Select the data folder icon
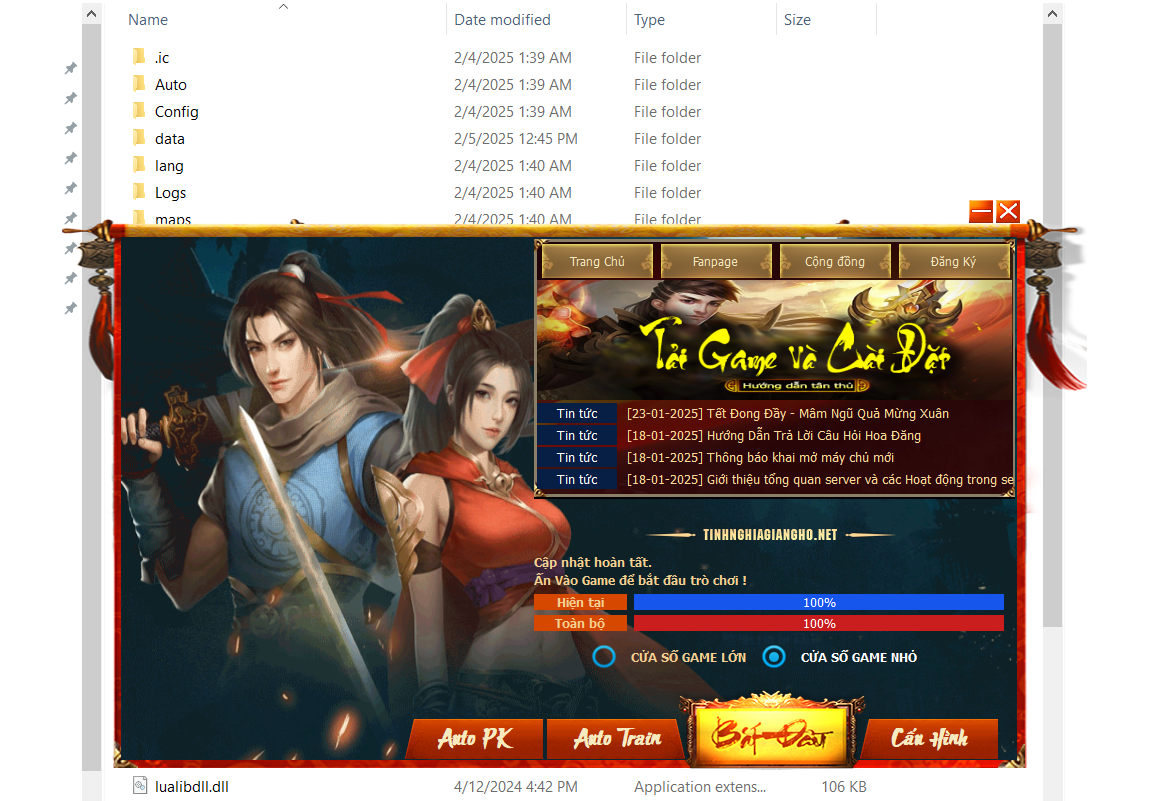1164x801 pixels. coord(139,137)
